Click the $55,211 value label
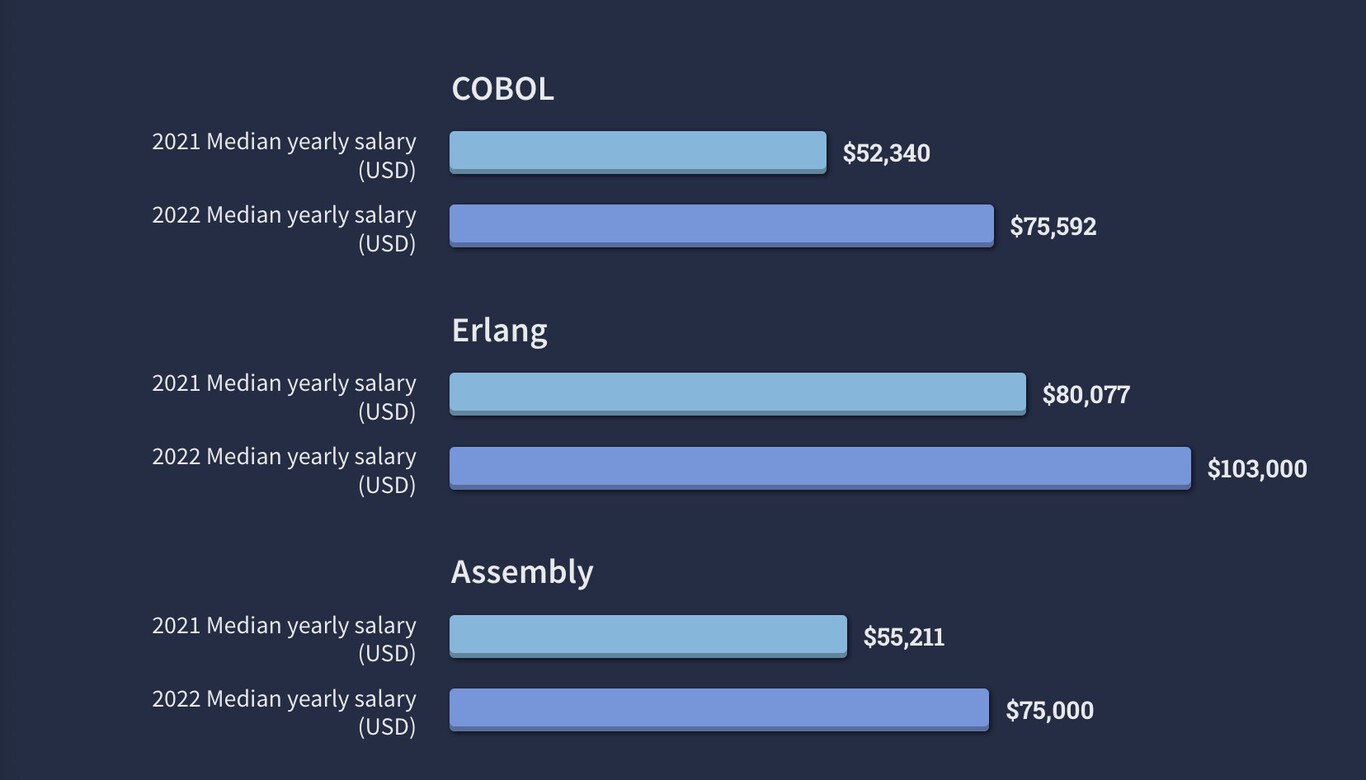Viewport: 1366px width, 780px height. tap(904, 637)
